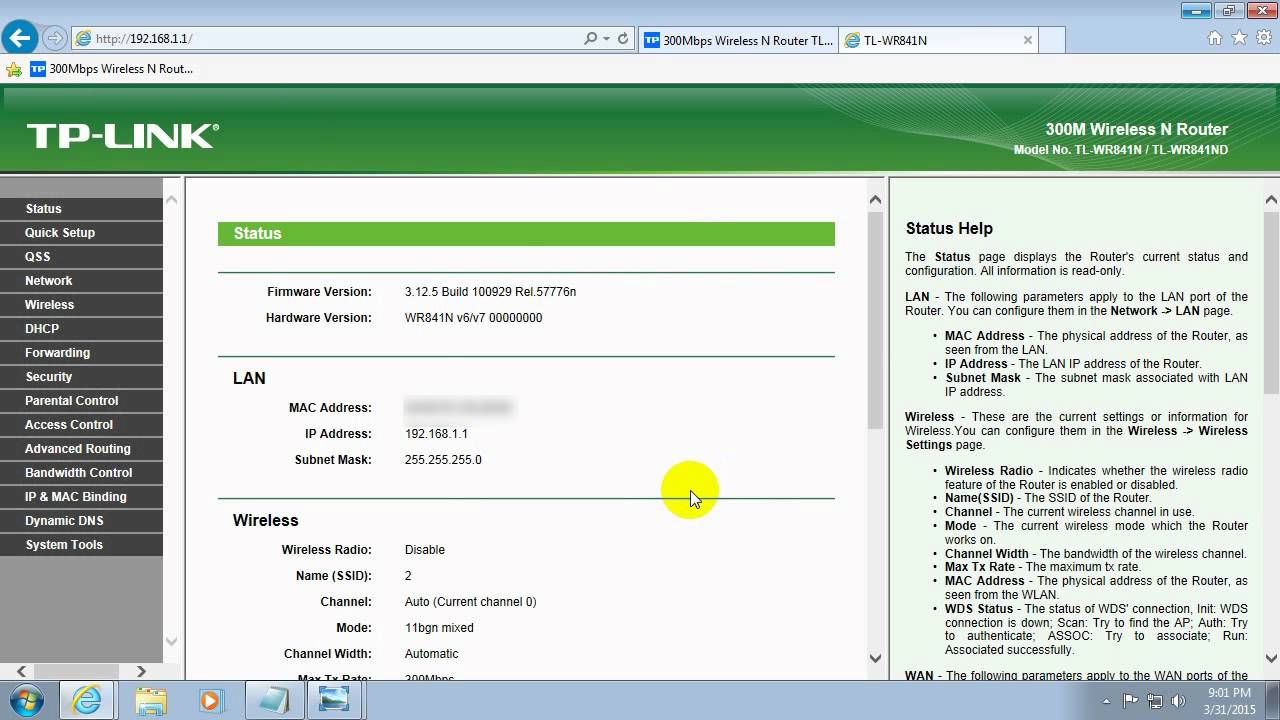The image size is (1280, 720).
Task: Open Access Control menu item
Action: [x=81, y=424]
